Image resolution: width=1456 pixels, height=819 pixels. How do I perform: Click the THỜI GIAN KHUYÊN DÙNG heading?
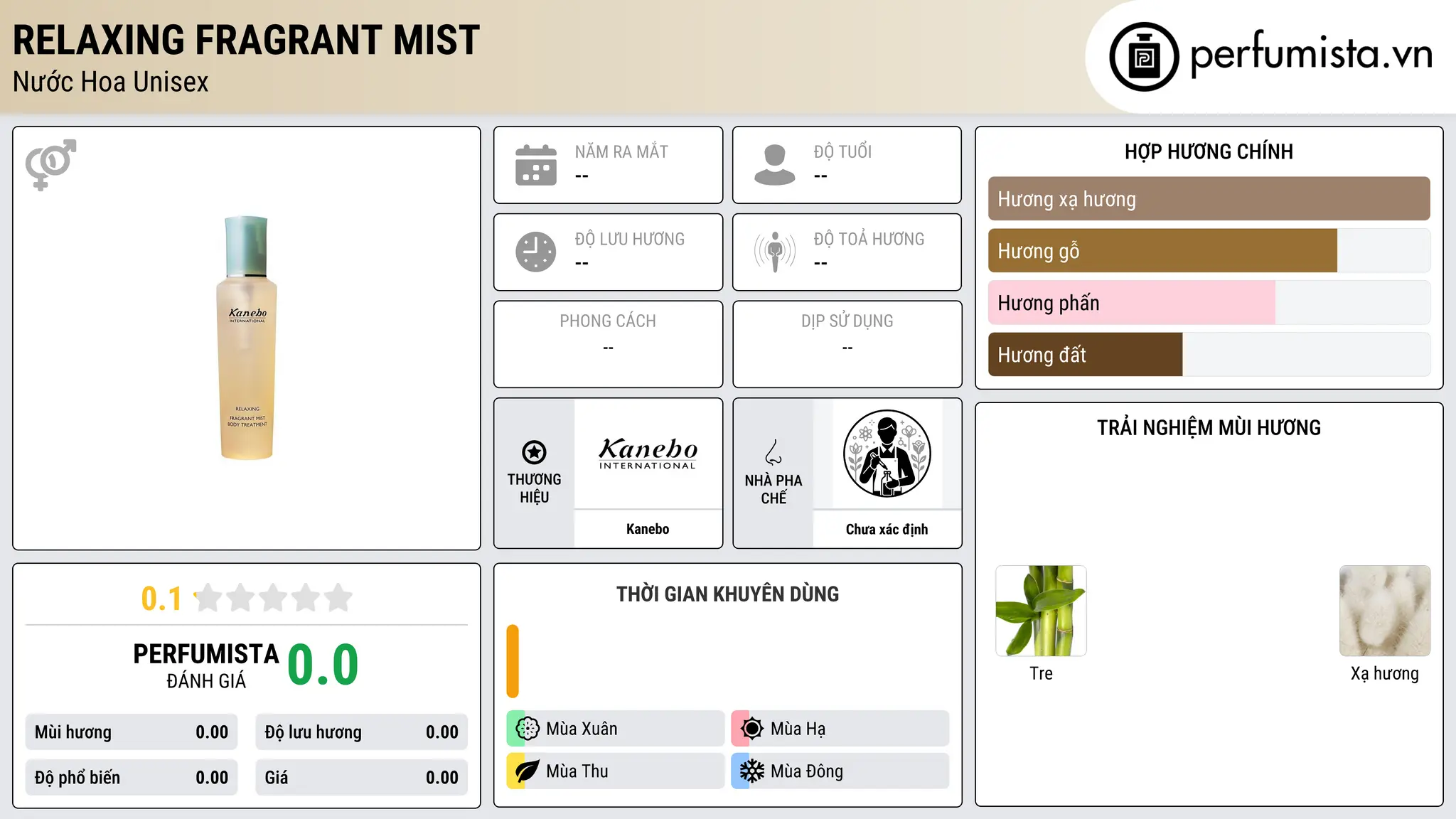click(727, 594)
